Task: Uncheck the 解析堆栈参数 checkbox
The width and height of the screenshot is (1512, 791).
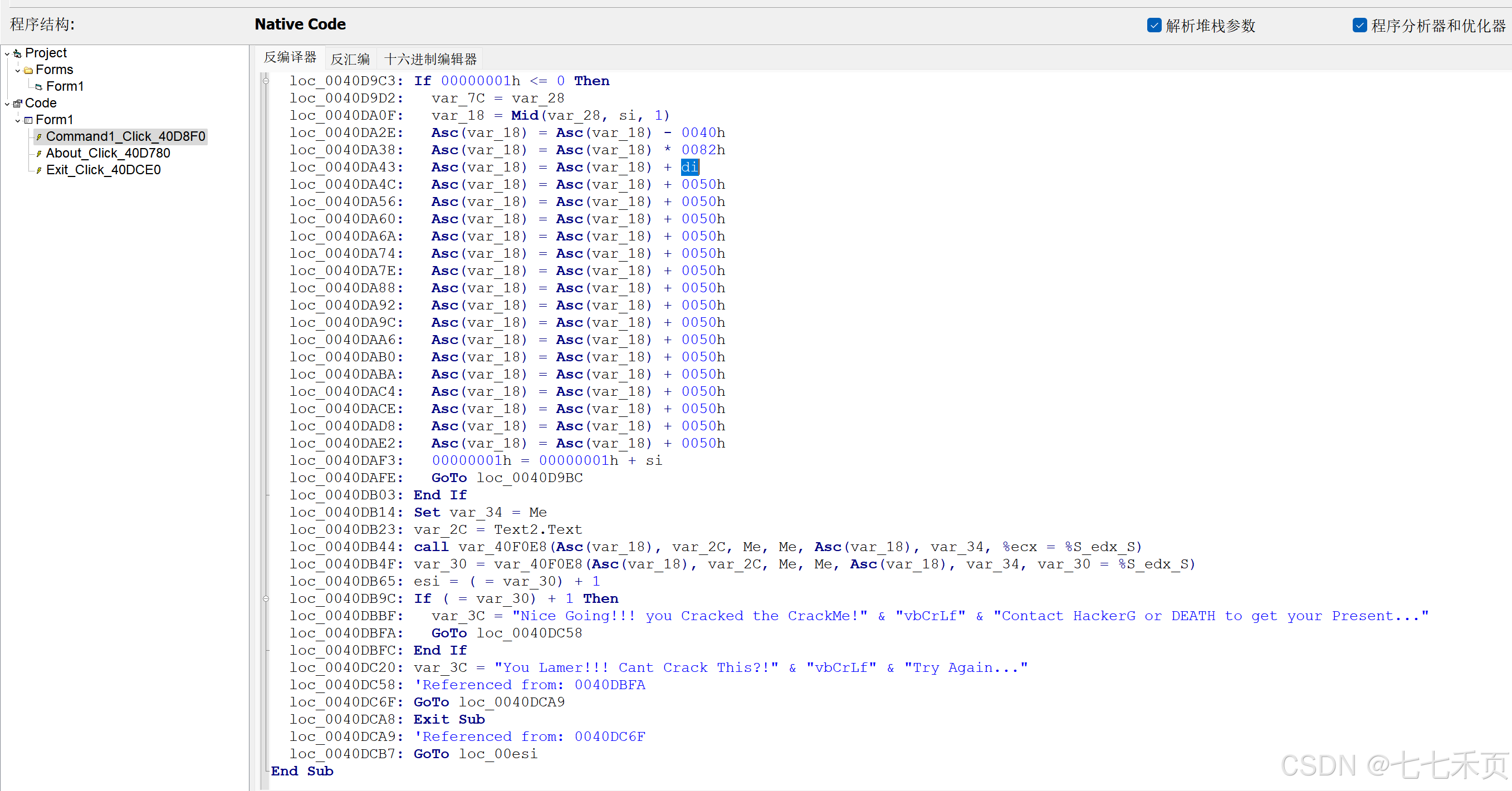Action: (1153, 25)
